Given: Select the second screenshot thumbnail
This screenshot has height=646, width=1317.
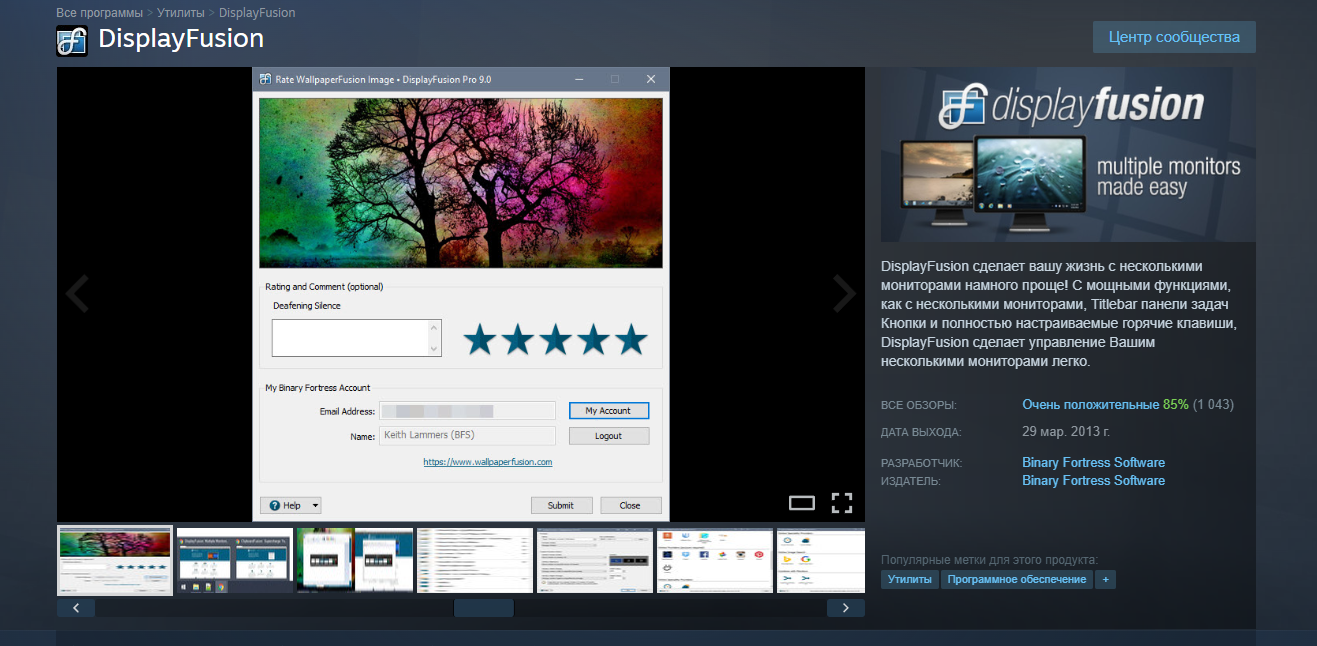Looking at the screenshot, I should pyautogui.click(x=235, y=561).
